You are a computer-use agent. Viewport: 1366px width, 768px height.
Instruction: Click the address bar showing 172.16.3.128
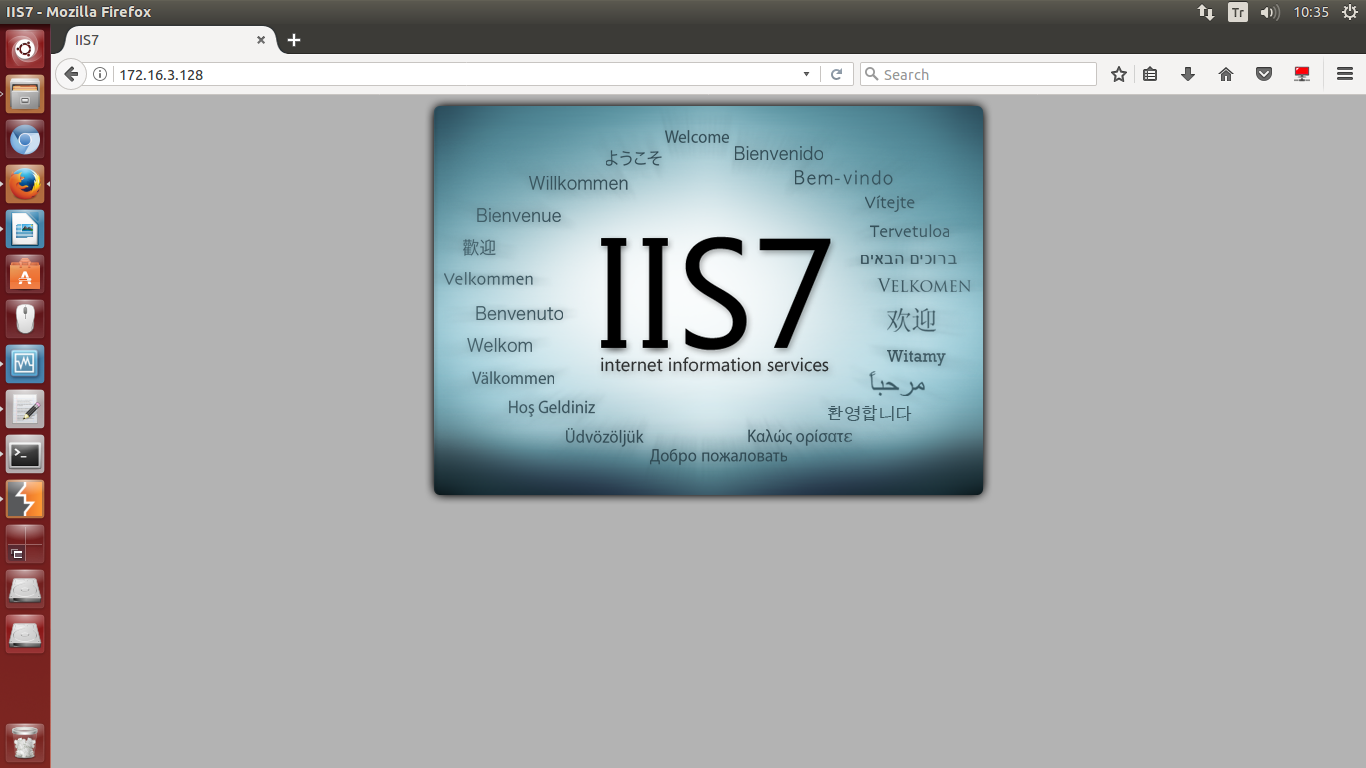click(x=456, y=74)
